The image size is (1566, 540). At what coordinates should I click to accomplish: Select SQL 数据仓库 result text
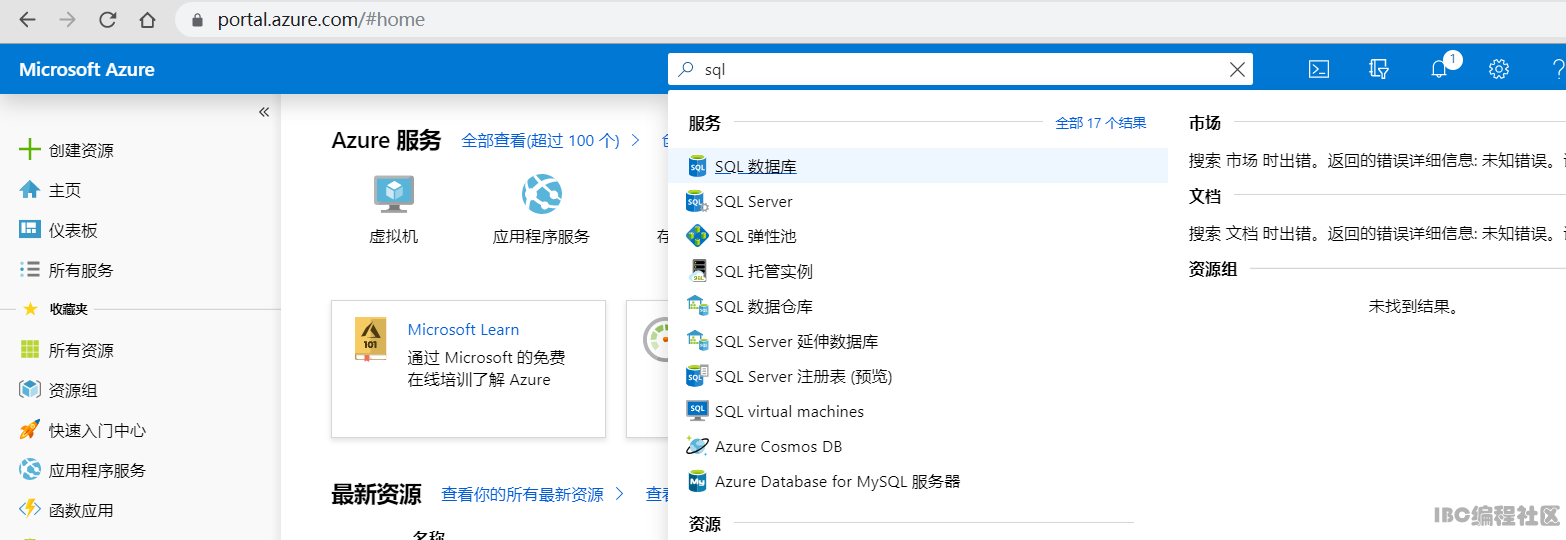click(764, 307)
